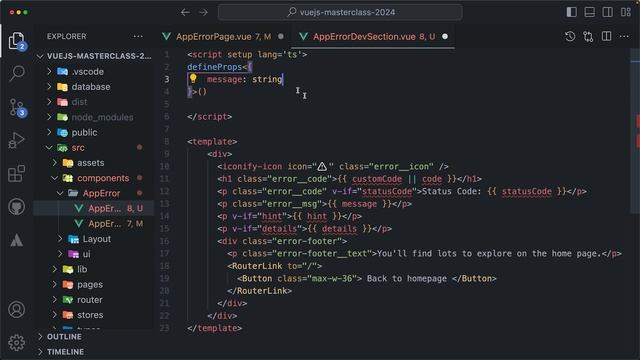Expand the OUTLINE section
Image resolution: width=640 pixels, height=360 pixels.
click(x=94, y=337)
